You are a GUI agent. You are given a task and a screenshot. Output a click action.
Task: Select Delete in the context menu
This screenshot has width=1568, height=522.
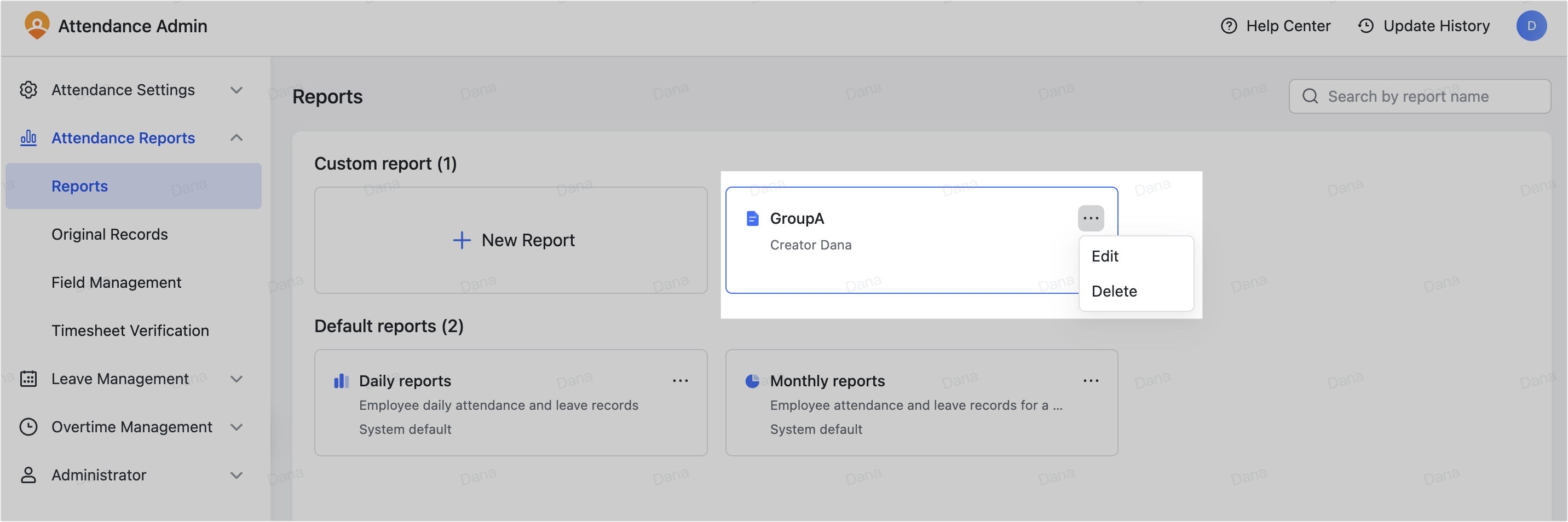click(x=1114, y=291)
